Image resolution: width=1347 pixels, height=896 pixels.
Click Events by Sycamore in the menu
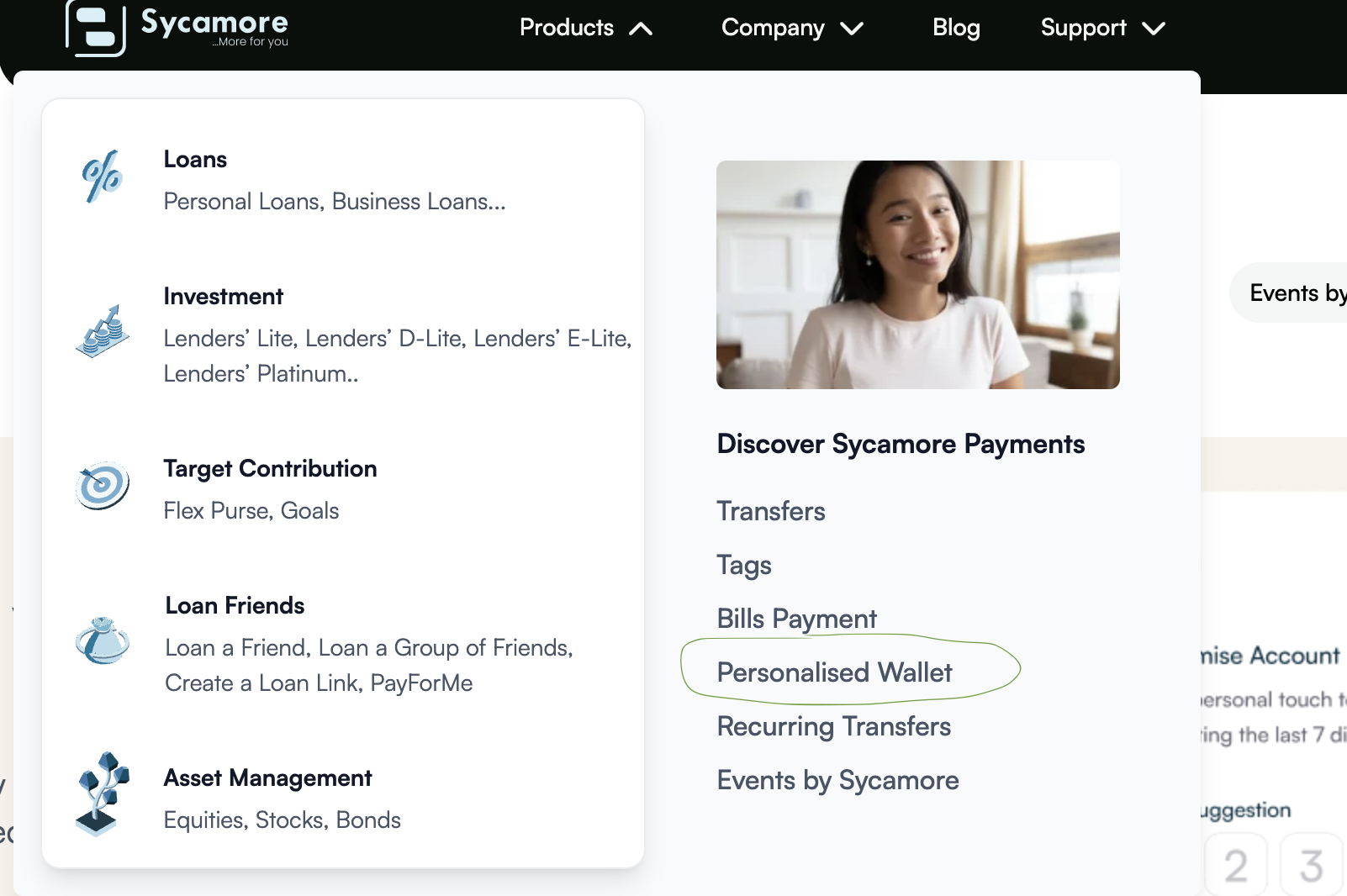(x=837, y=780)
